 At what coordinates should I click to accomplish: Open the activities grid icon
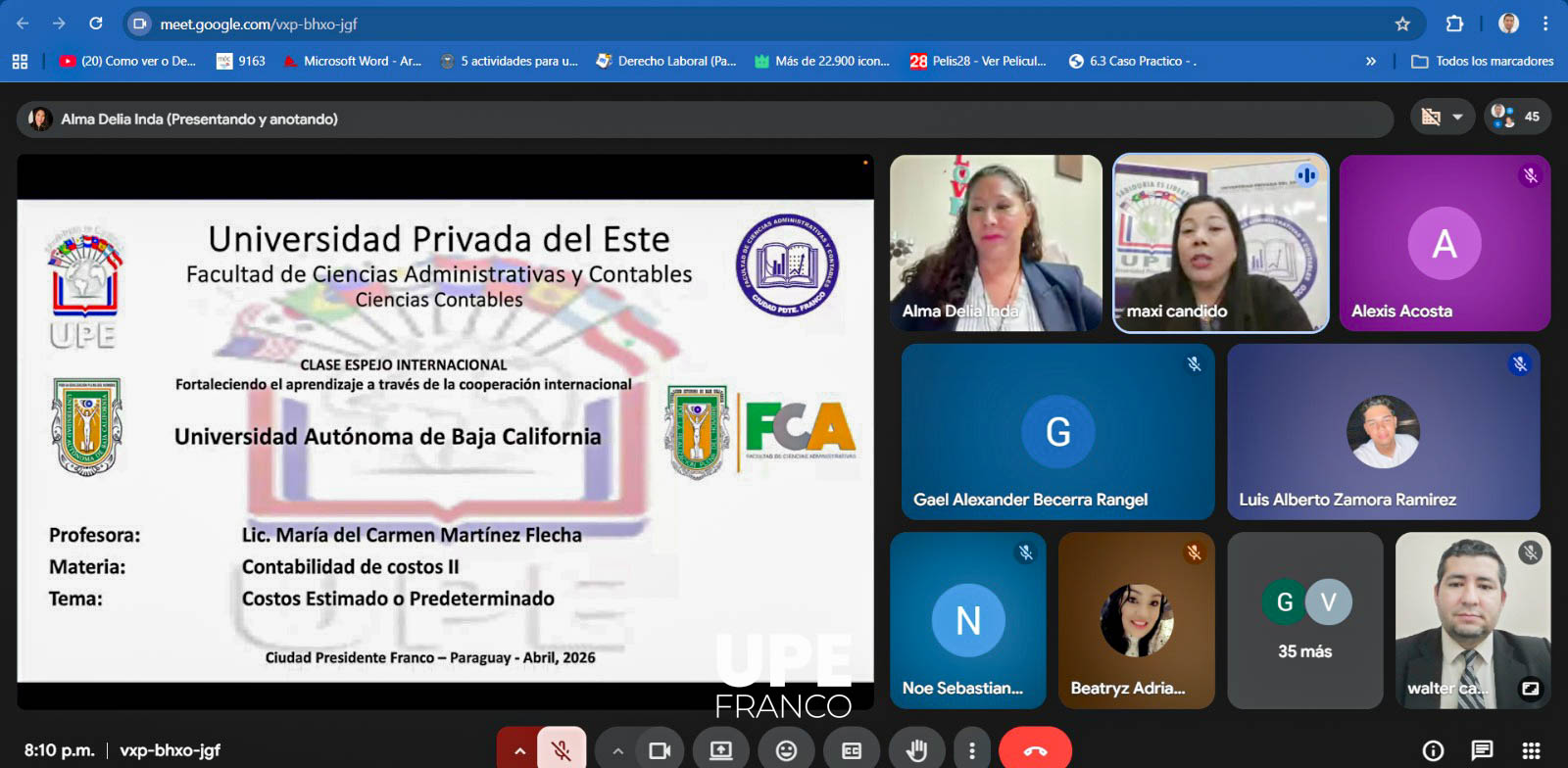click(x=1530, y=750)
